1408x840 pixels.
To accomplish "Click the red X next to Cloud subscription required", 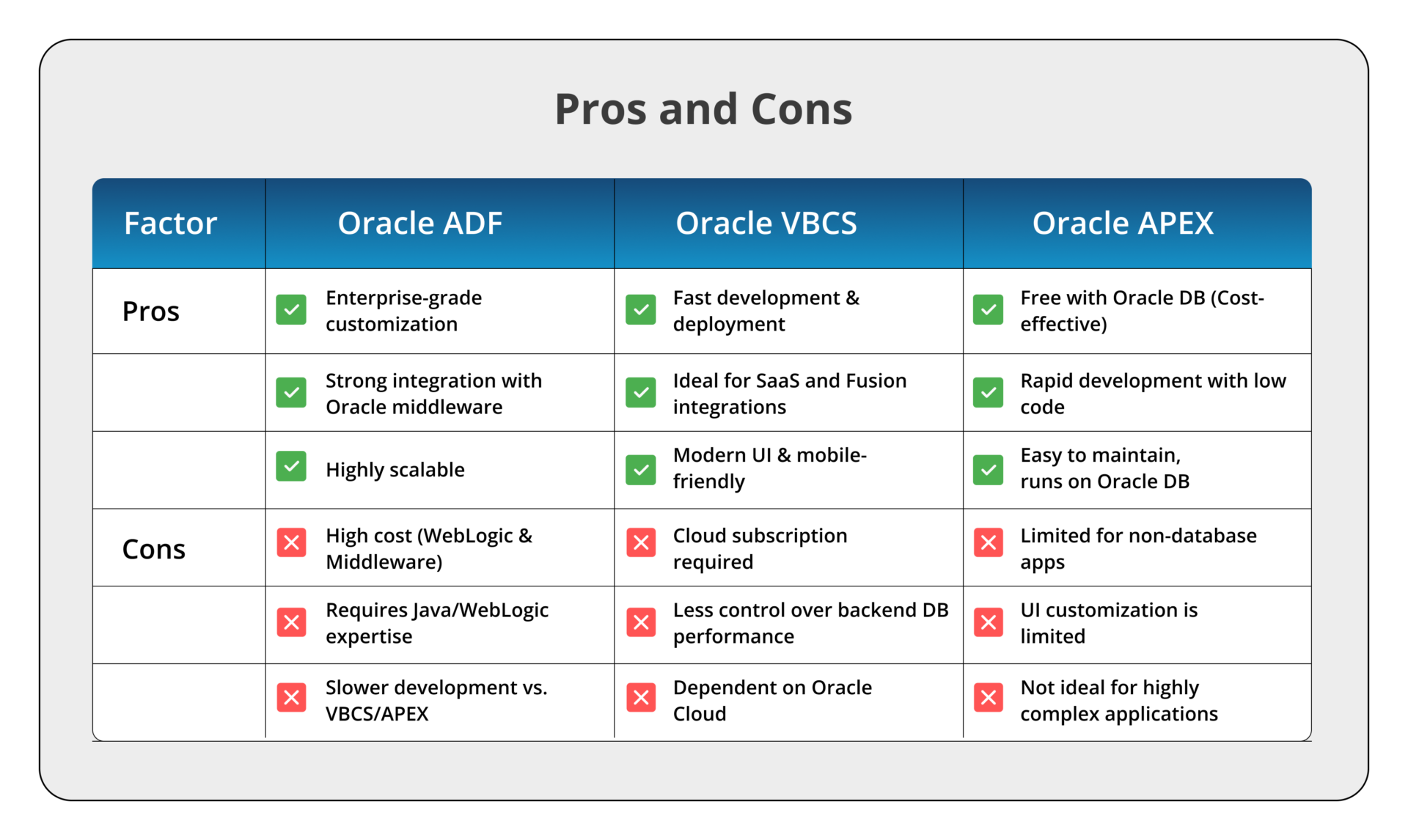I will pyautogui.click(x=641, y=543).
